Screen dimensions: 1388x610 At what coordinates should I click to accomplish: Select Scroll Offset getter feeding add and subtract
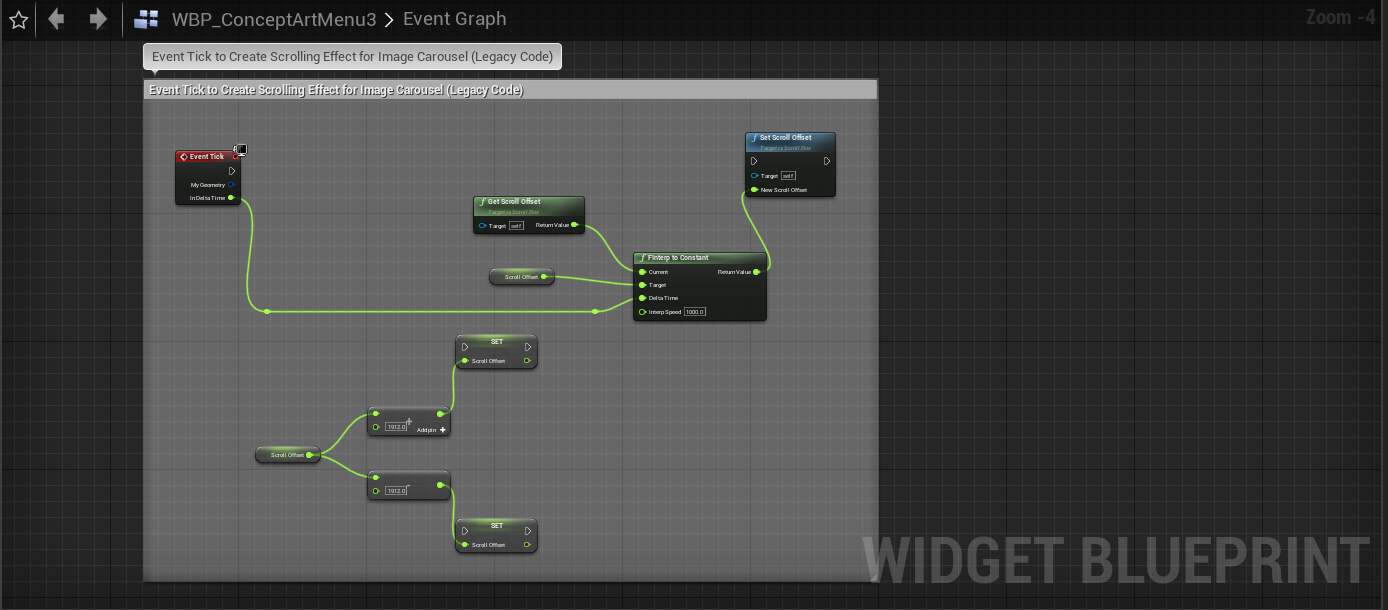(288, 455)
